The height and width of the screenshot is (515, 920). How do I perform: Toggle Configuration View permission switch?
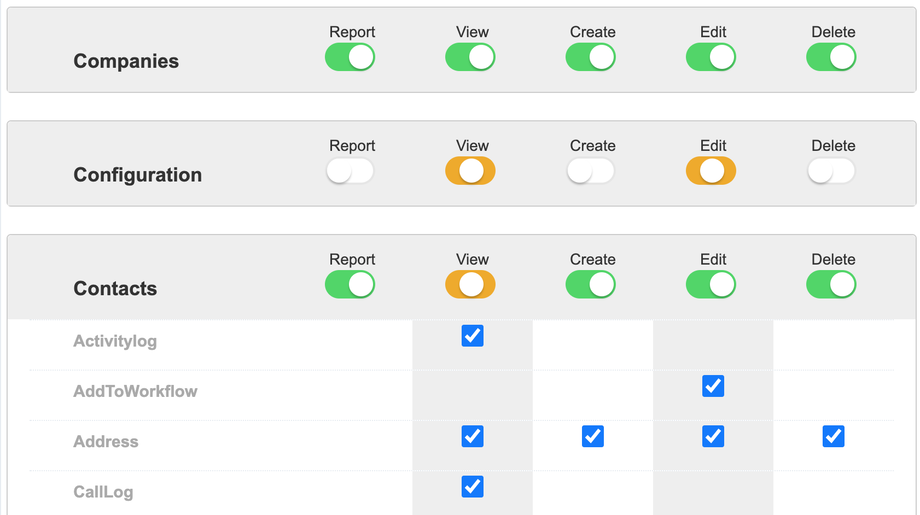[470, 171]
